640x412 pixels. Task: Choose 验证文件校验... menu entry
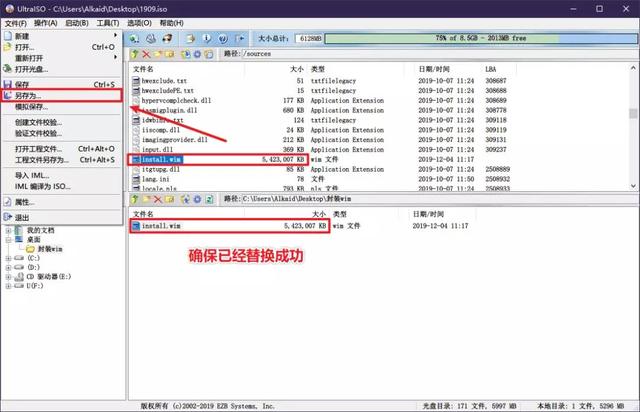62,134
